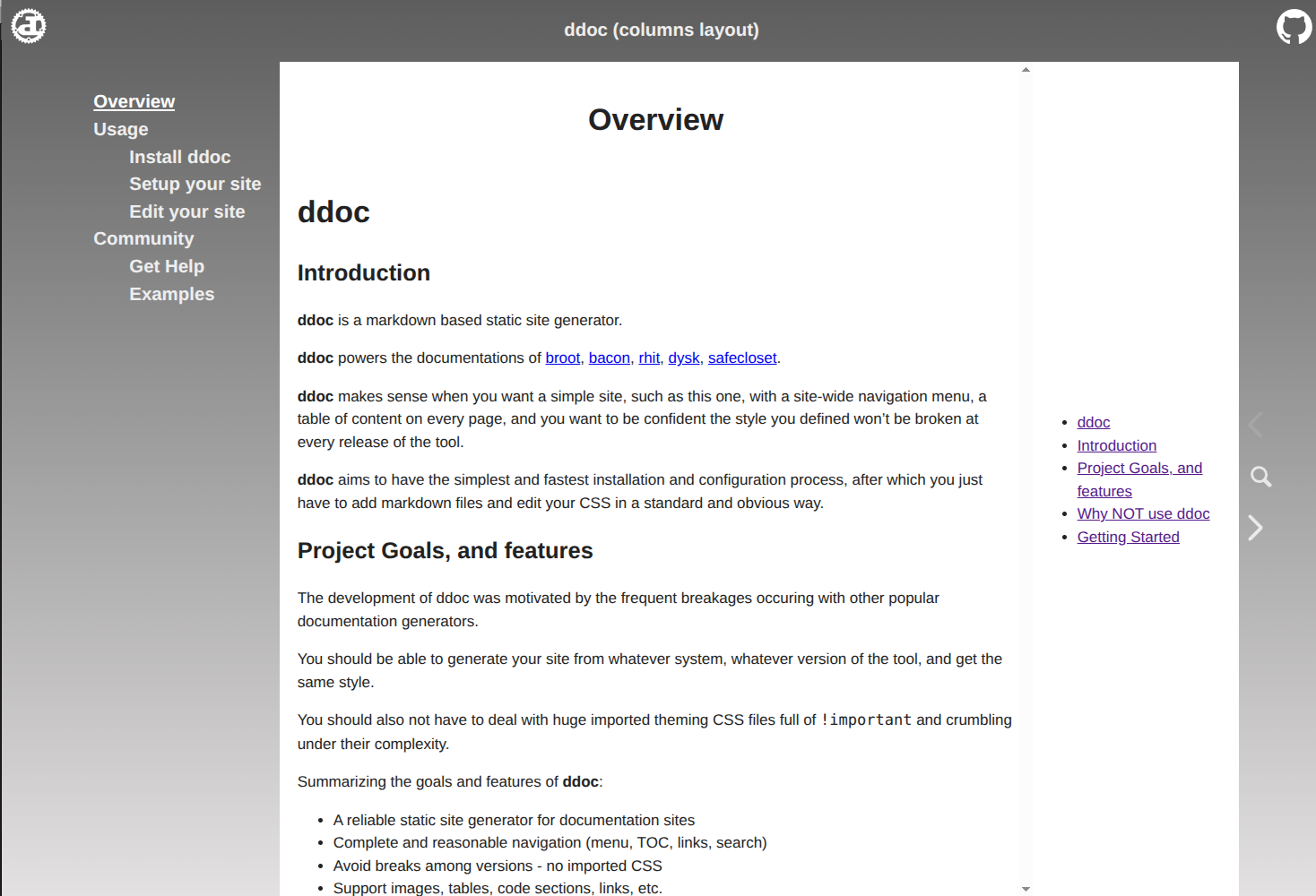Go to Edit your site page

(186, 211)
